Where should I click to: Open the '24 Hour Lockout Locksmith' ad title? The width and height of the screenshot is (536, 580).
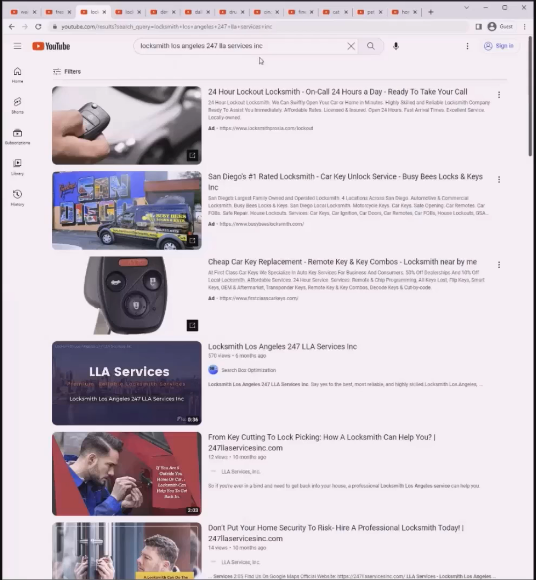click(337, 92)
